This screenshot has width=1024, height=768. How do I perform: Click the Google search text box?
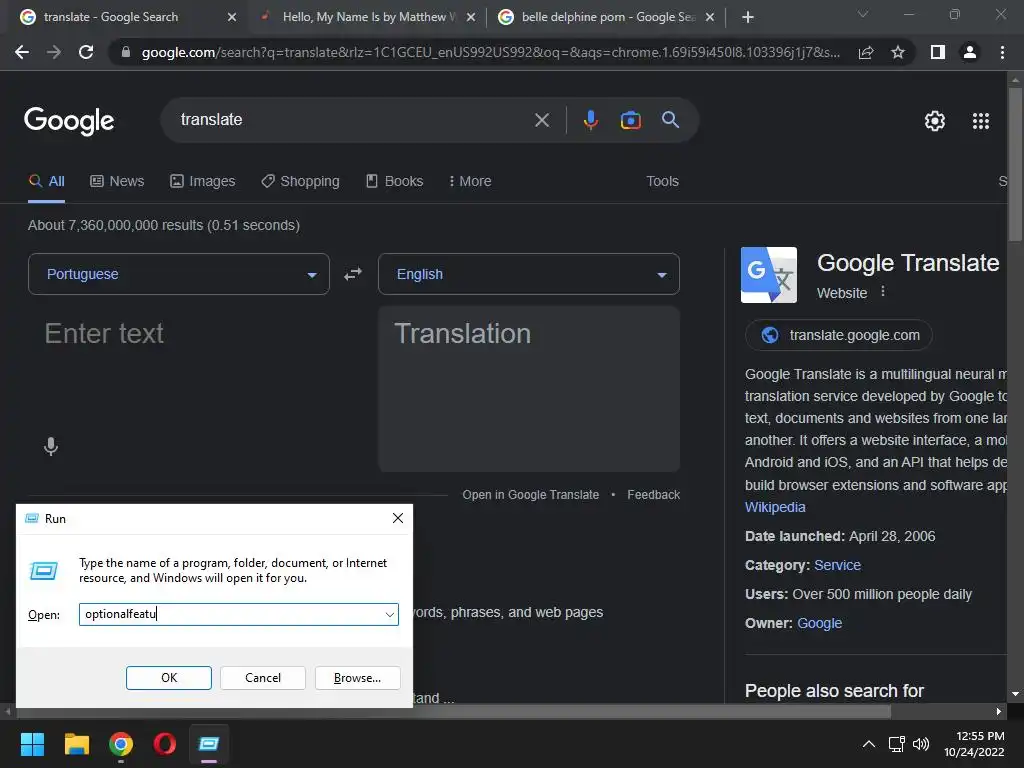[x=353, y=120]
